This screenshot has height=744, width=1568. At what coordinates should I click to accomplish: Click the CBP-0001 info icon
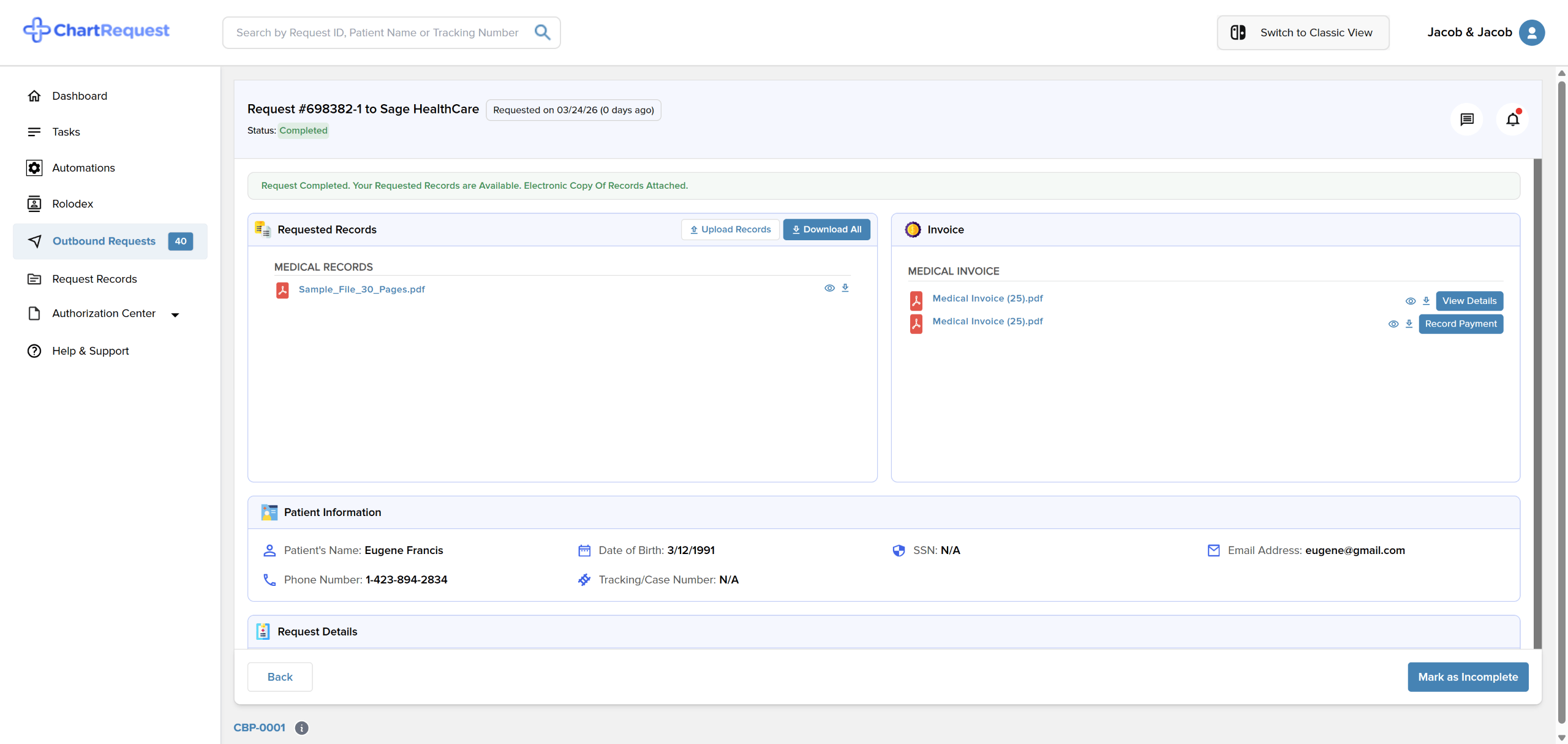point(301,727)
